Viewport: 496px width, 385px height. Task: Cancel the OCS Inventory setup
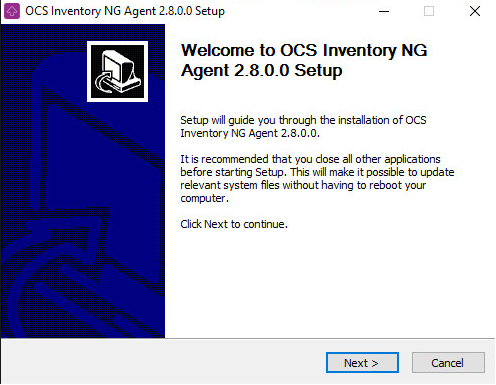tap(448, 363)
